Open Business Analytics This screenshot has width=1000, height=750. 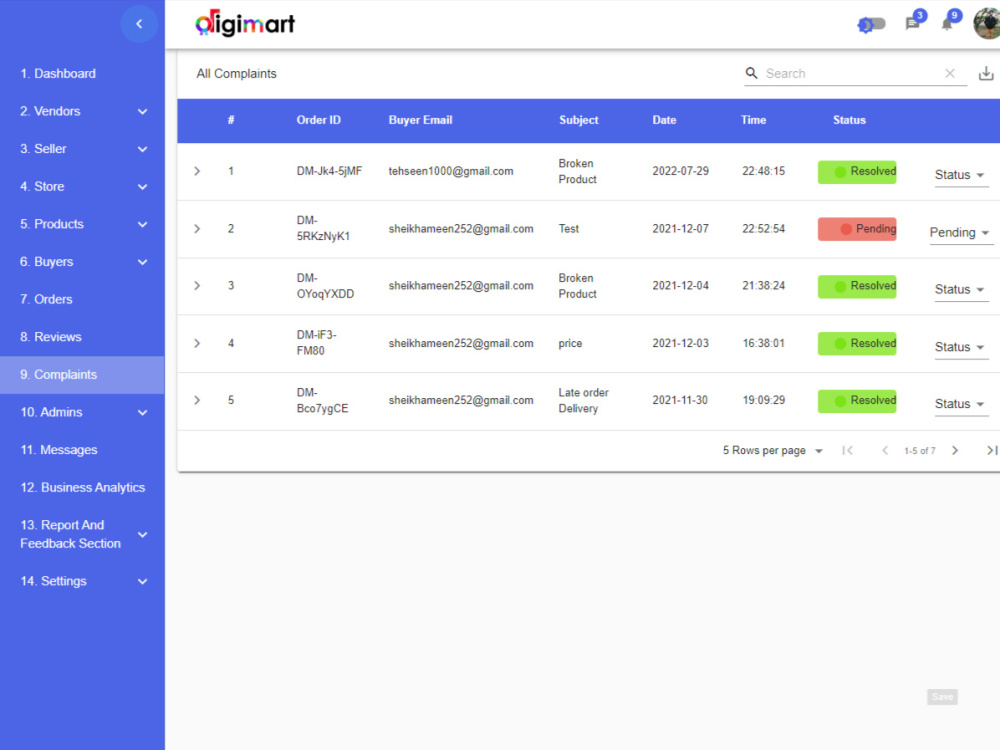point(82,487)
